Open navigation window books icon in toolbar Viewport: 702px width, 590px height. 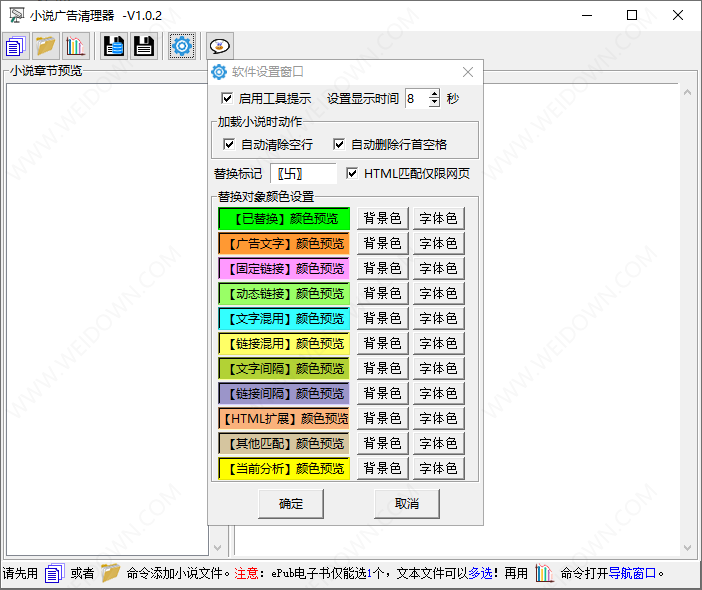click(x=75, y=46)
